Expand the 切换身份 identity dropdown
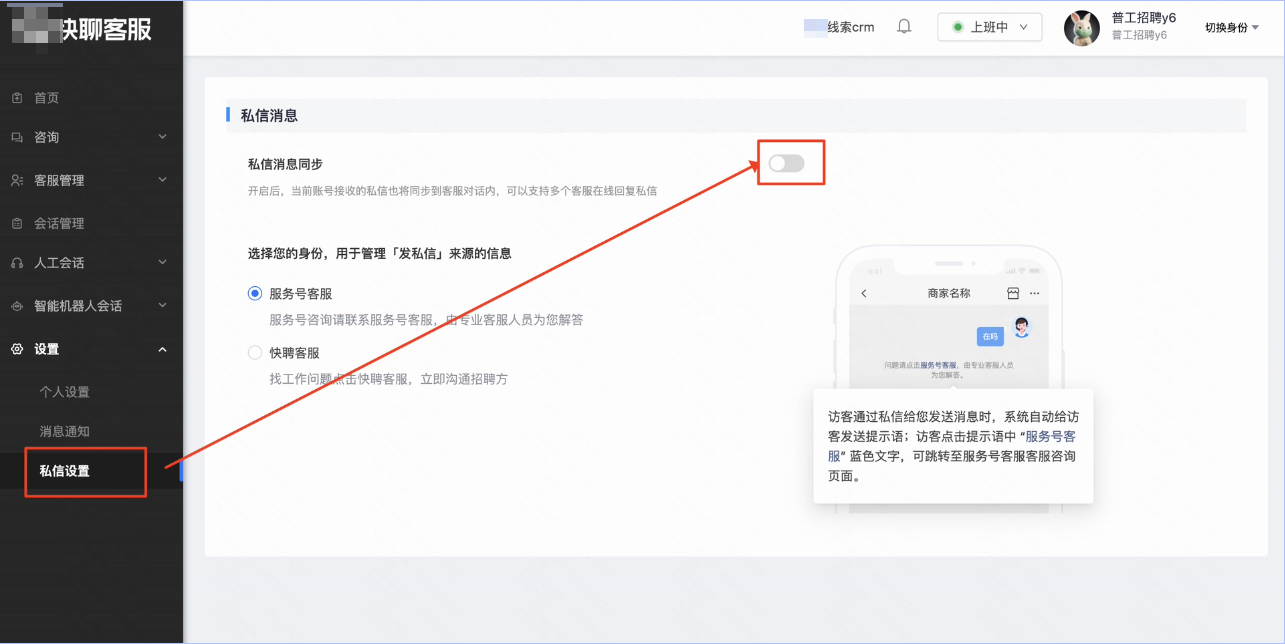This screenshot has width=1285, height=644. 1231,27
